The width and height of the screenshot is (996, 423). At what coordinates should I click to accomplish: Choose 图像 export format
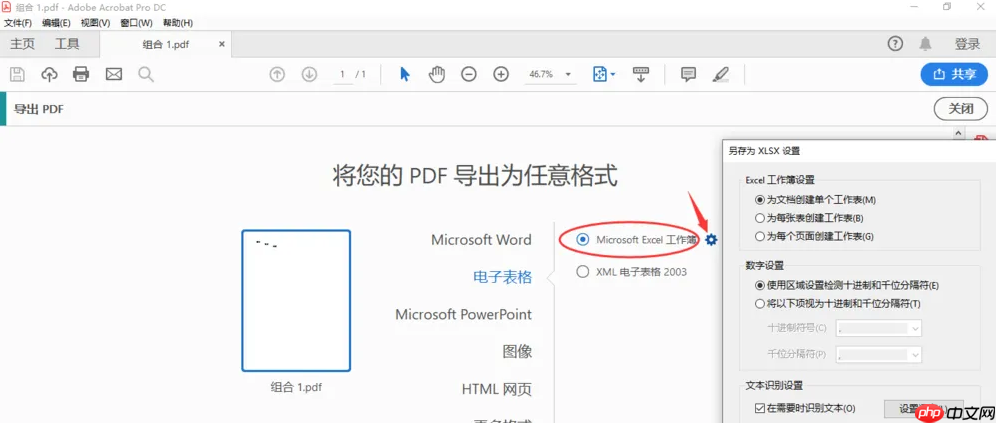pyautogui.click(x=517, y=351)
